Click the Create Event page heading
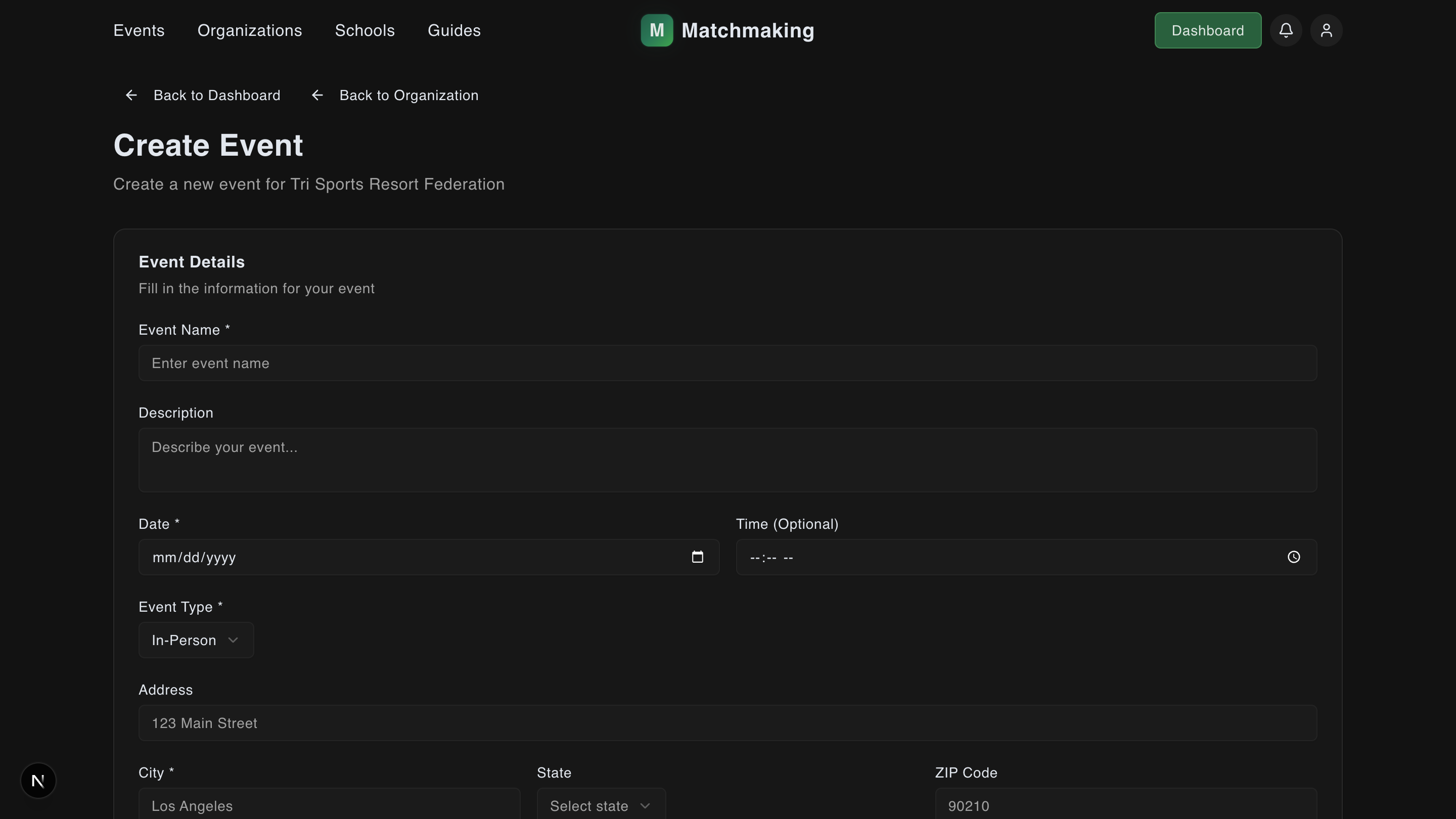This screenshot has height=819, width=1456. (208, 145)
